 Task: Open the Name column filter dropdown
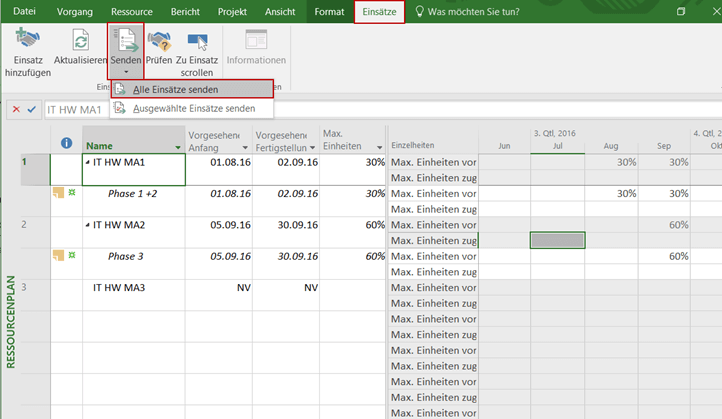(178, 146)
